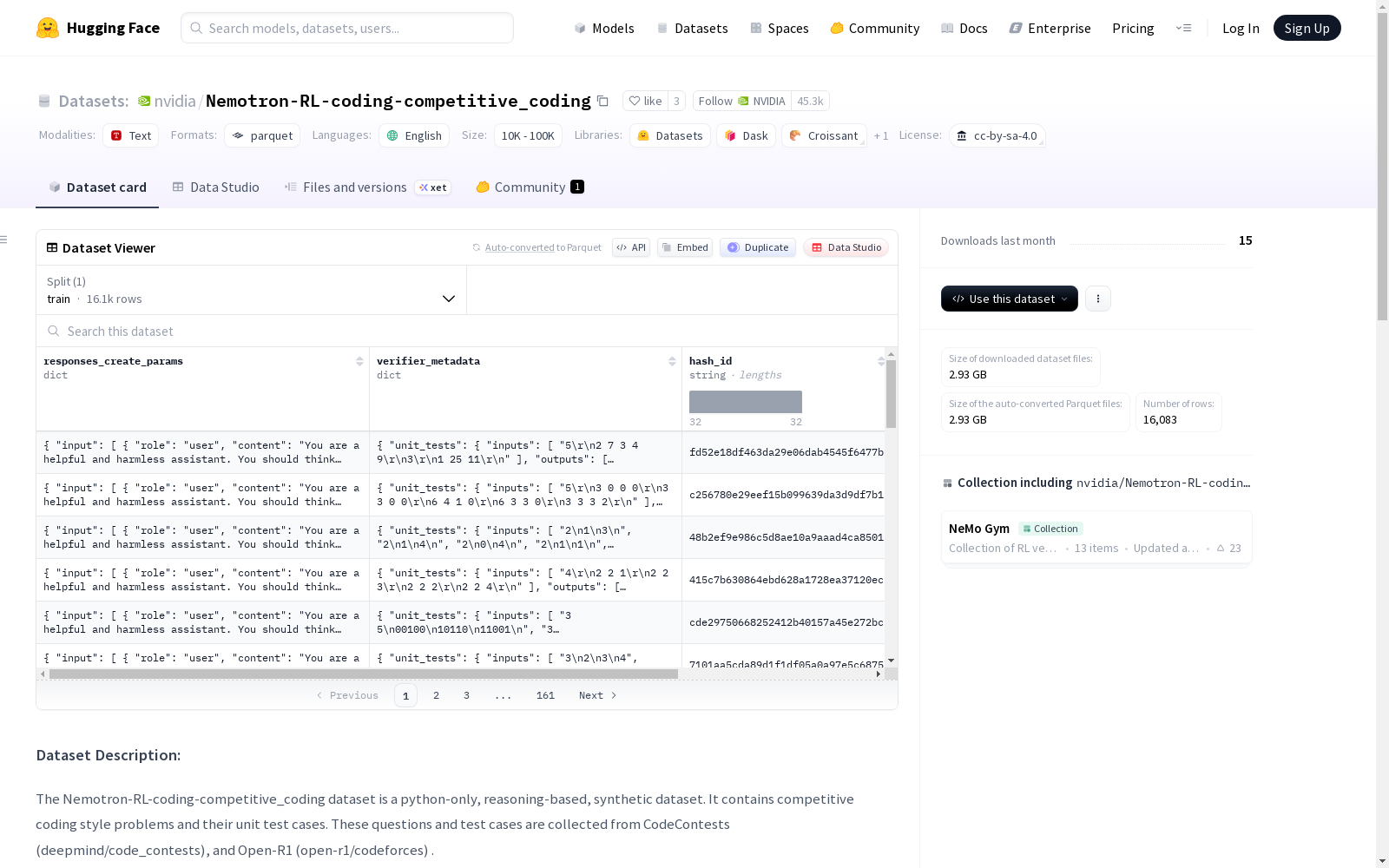Screen dimensions: 1389x868
Task: Open Use this dataset dropdown
Action: (1010, 299)
